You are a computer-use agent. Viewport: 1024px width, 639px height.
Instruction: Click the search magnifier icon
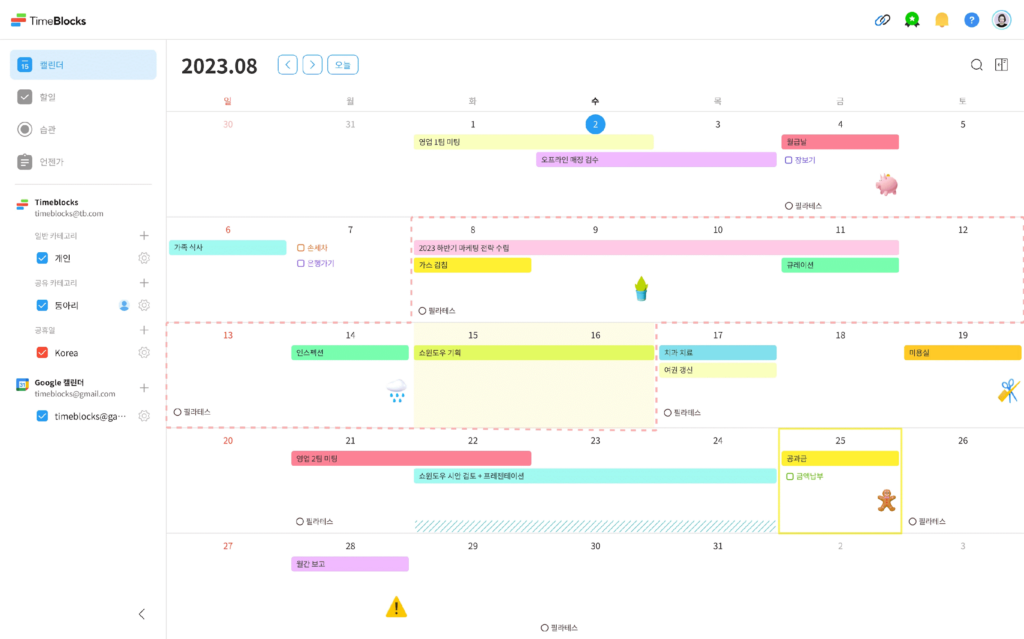[x=976, y=63]
